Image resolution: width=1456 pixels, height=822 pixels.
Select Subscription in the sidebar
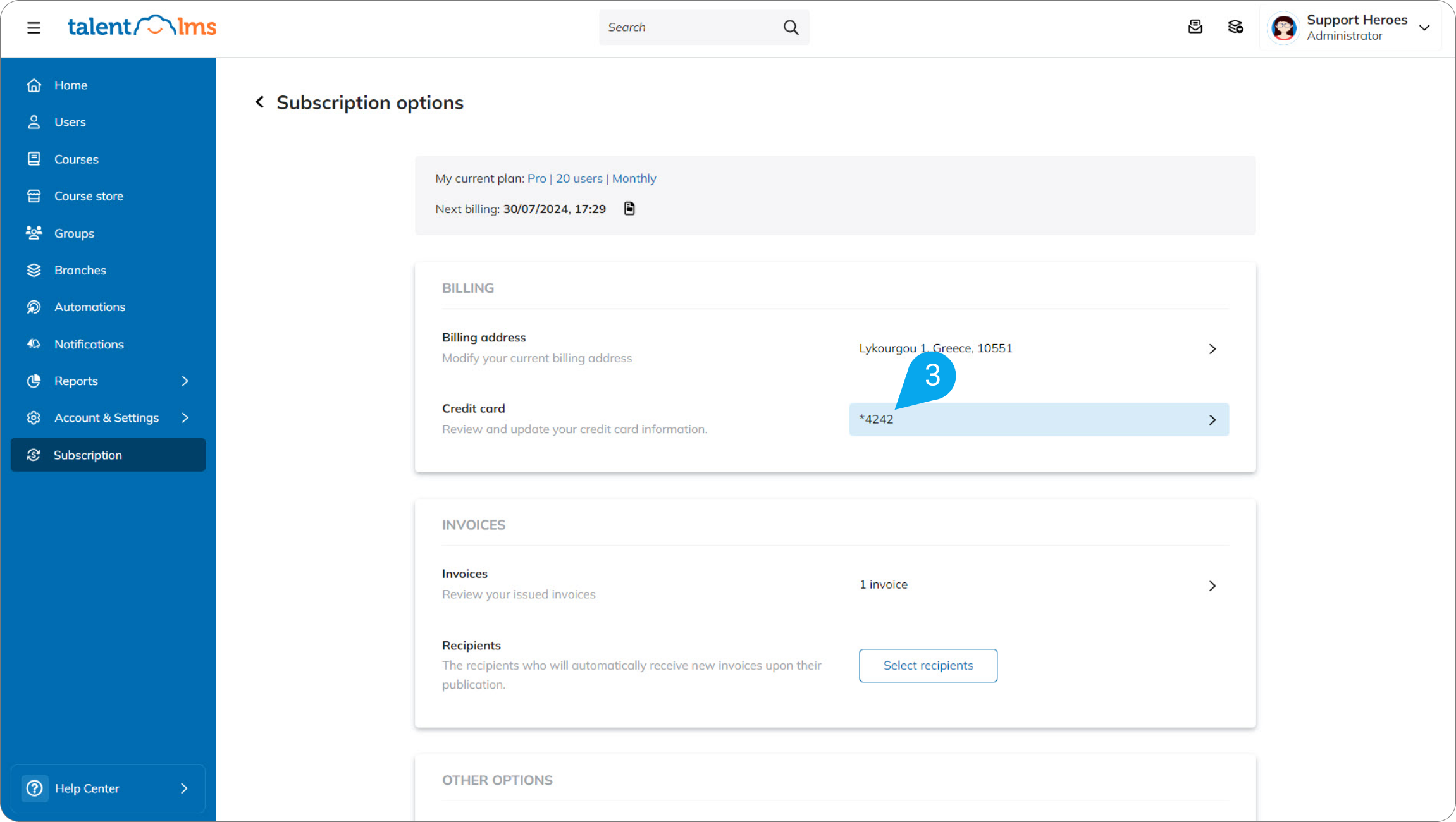(x=87, y=455)
